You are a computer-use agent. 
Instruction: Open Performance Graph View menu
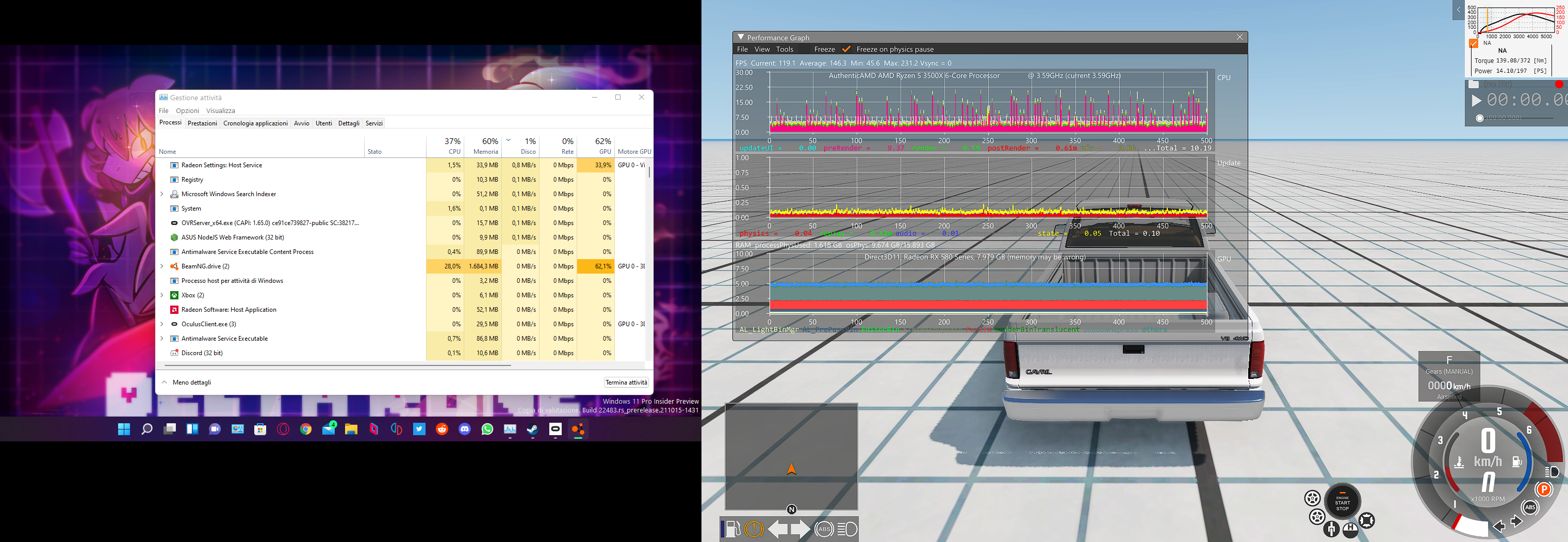(x=762, y=50)
